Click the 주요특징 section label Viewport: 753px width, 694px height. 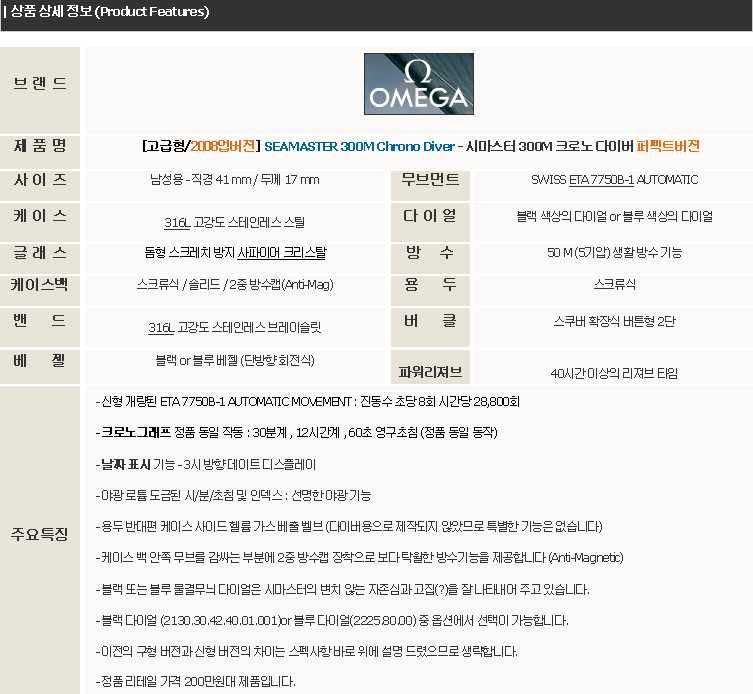(x=40, y=533)
